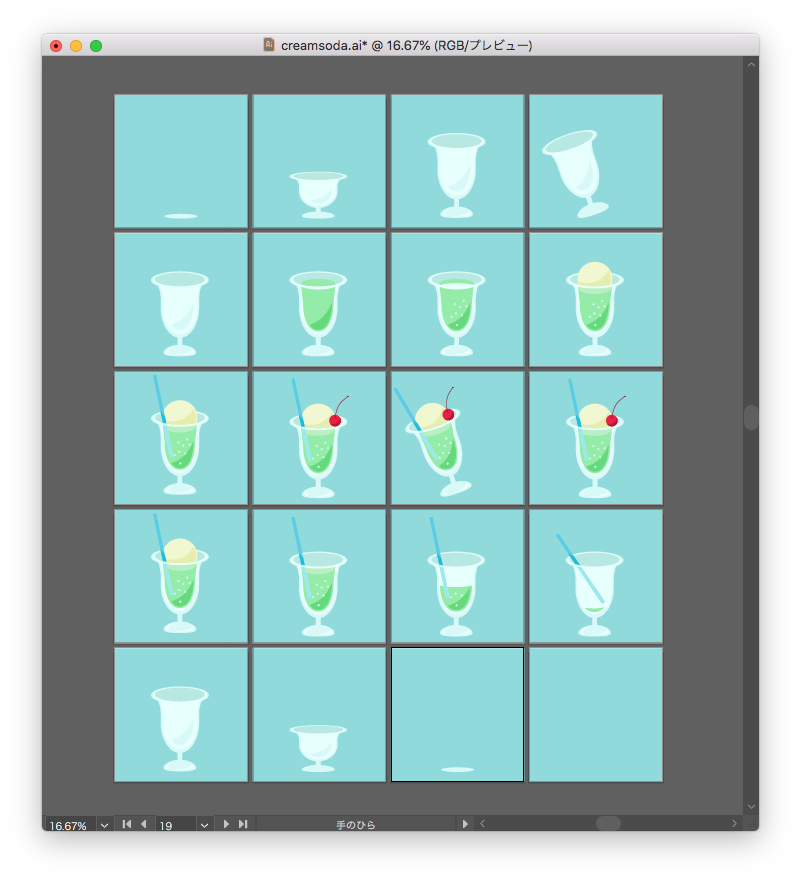The height and width of the screenshot is (881, 801).
Task: Click the Illustrator document icon in title bar
Action: (269, 45)
